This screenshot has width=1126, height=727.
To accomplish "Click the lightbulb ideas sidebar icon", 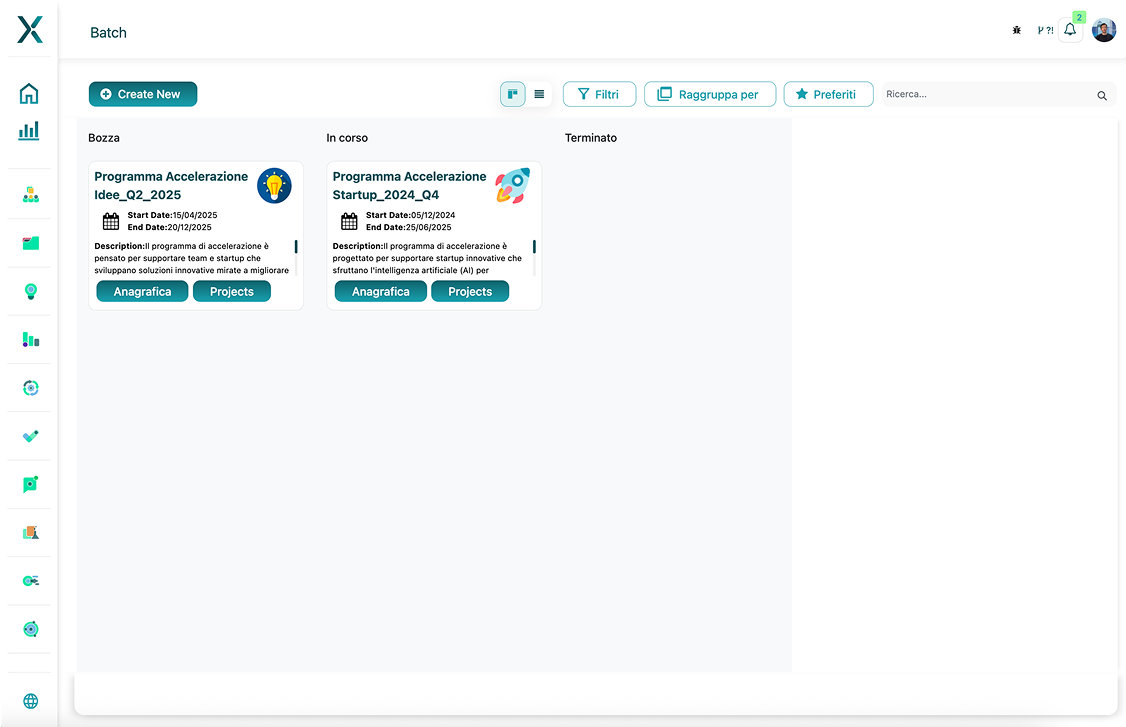I will click(x=30, y=291).
